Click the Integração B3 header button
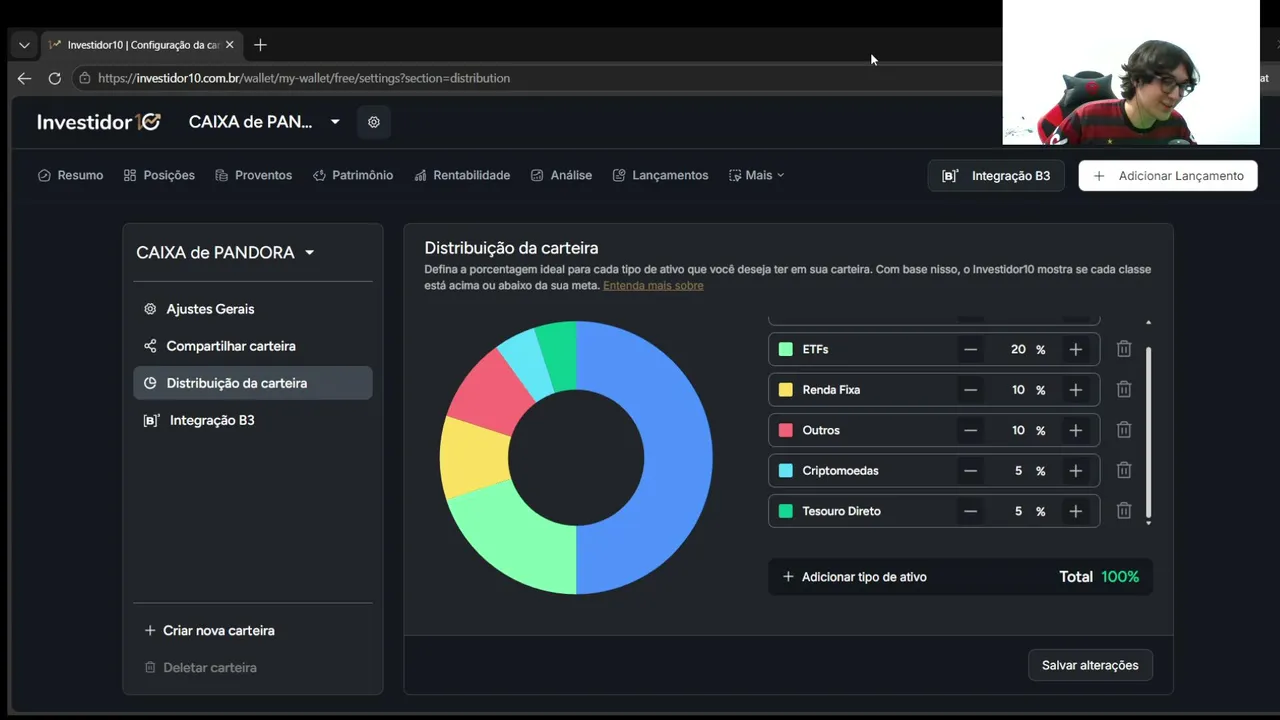 pyautogui.click(x=996, y=176)
